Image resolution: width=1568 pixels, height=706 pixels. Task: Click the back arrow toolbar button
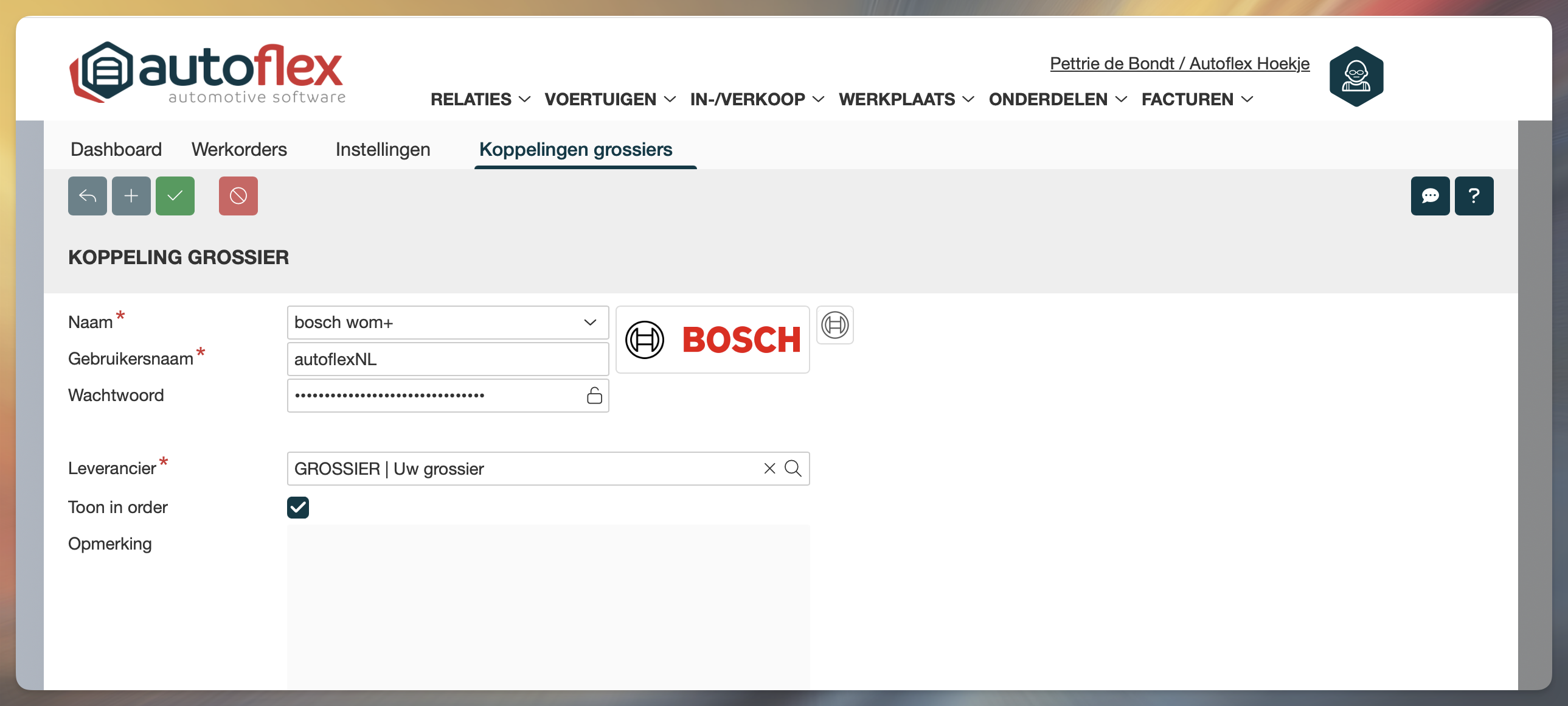(x=87, y=195)
